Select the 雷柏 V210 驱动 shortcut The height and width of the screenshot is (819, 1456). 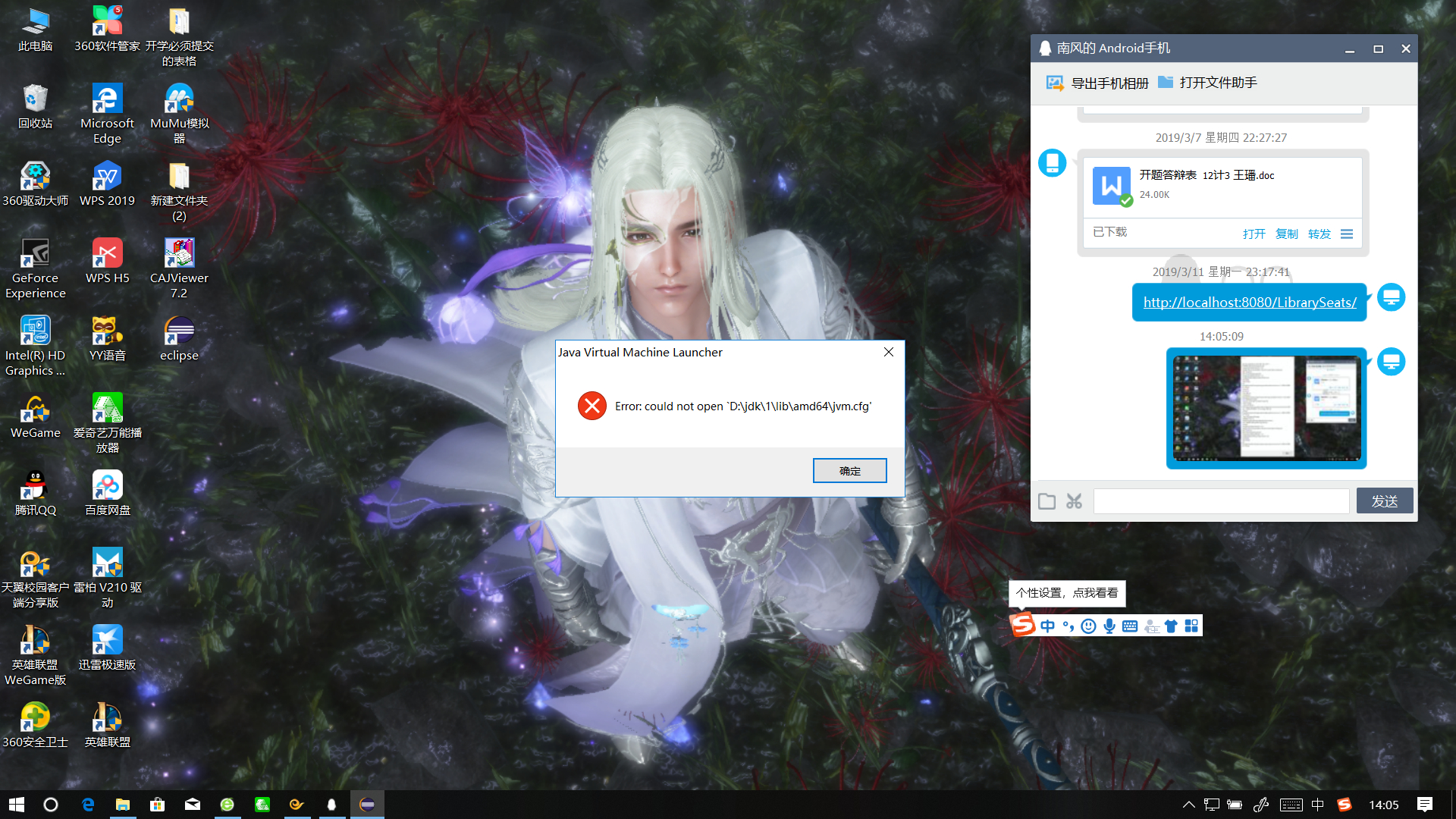click(x=108, y=578)
